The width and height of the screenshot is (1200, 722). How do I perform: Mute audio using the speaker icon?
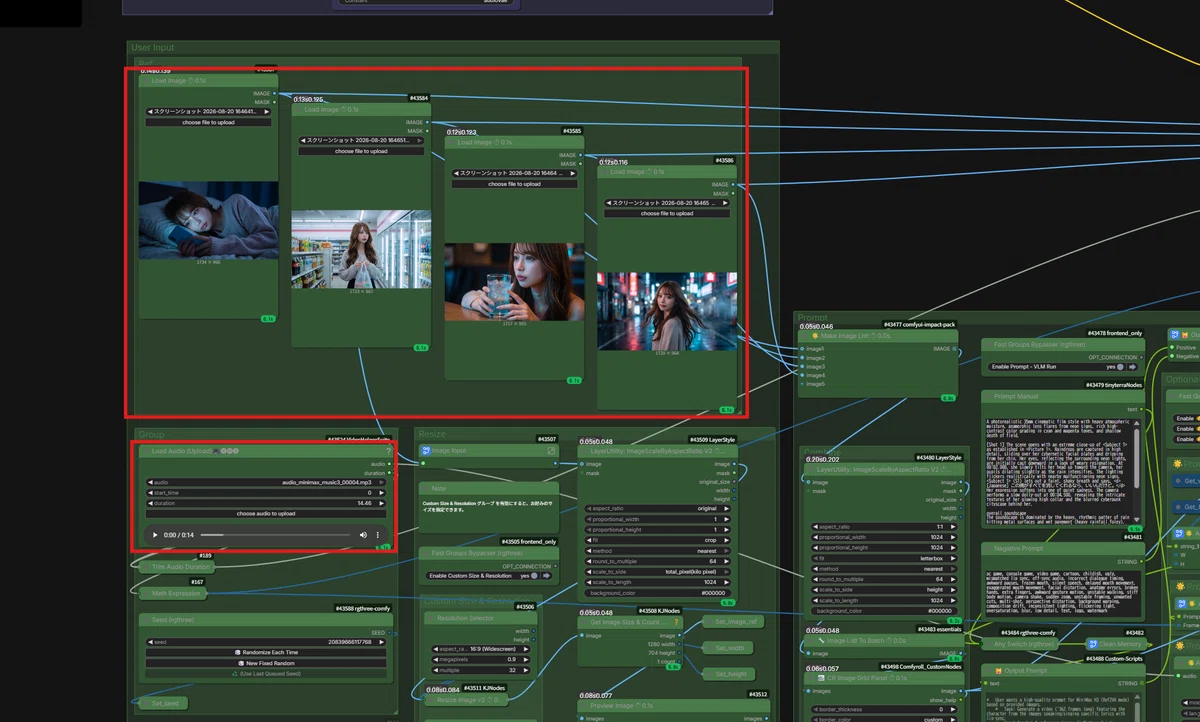click(364, 535)
